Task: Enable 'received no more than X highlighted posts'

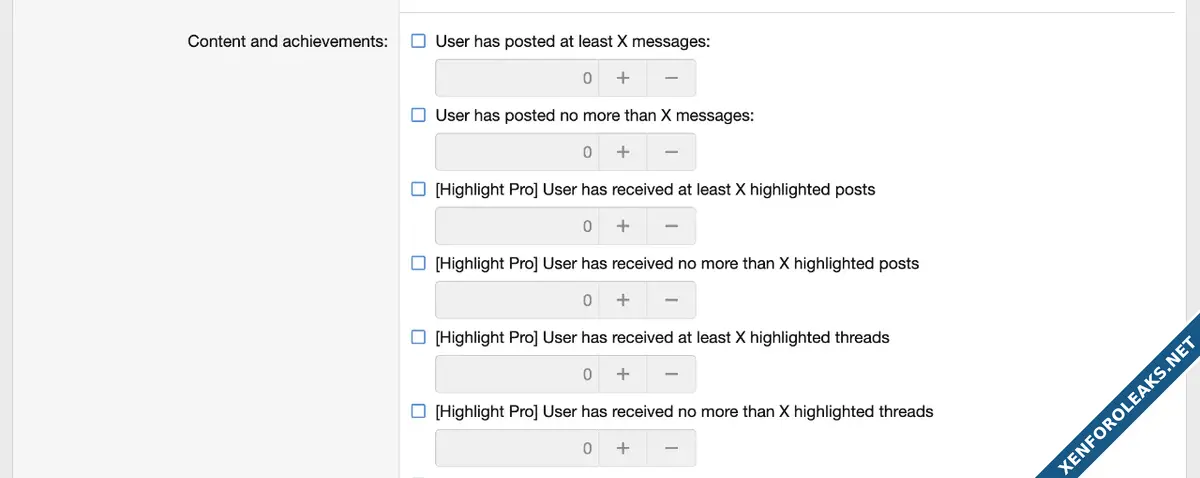Action: 419,264
